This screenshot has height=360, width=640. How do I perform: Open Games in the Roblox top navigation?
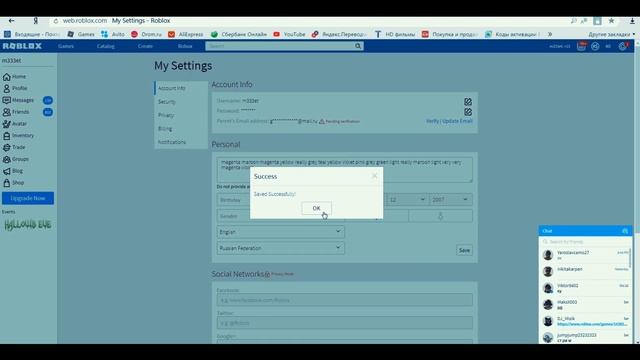pyautogui.click(x=66, y=46)
